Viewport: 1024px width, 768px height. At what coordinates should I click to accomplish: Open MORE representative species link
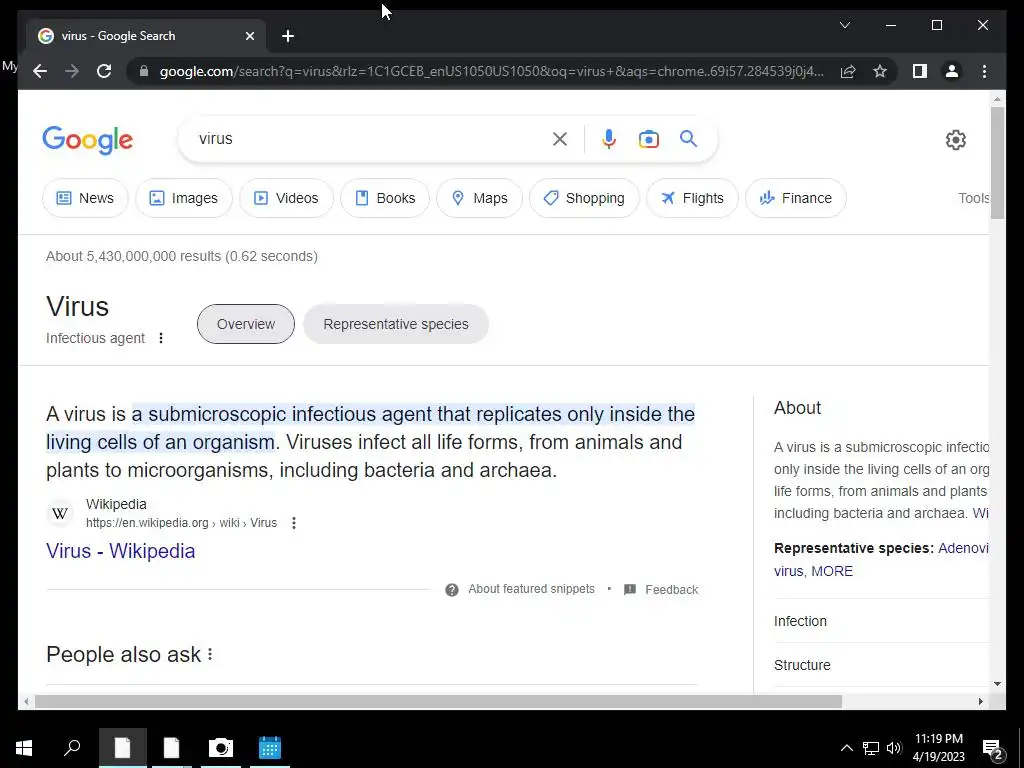click(832, 571)
